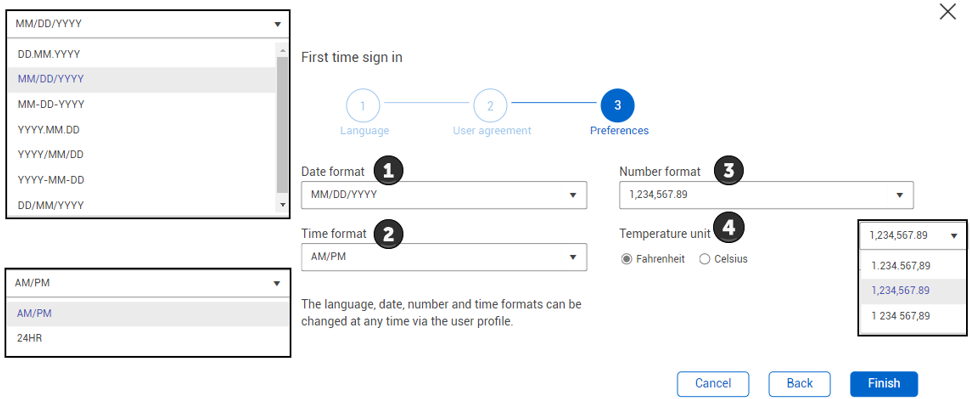Collapse the expanded AM/PM dropdown header
Image resolution: width=970 pixels, height=399 pixels.
[147, 283]
